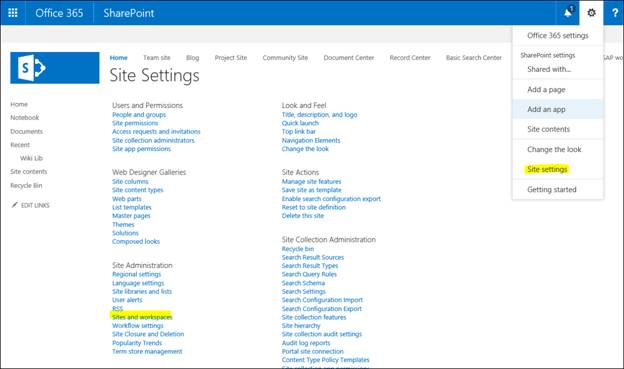
Task: Open Search Schema link
Action: tap(303, 283)
